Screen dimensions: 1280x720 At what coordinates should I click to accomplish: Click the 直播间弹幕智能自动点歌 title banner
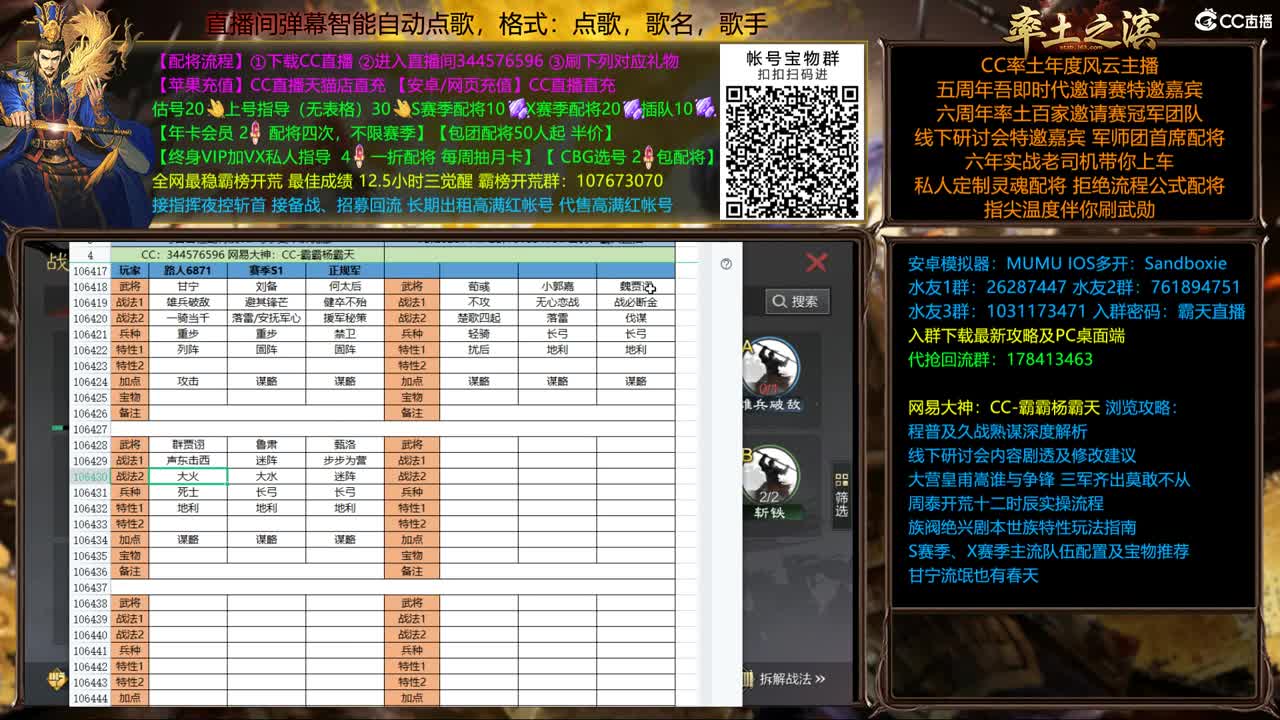[x=486, y=23]
